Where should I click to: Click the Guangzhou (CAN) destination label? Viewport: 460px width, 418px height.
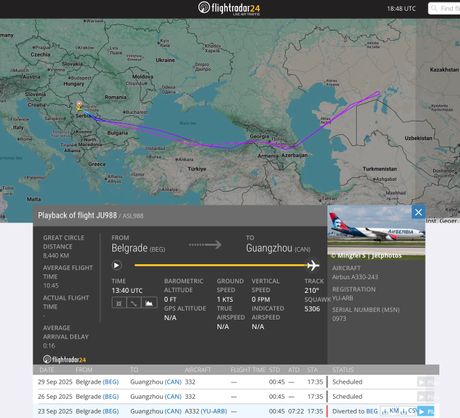click(278, 248)
